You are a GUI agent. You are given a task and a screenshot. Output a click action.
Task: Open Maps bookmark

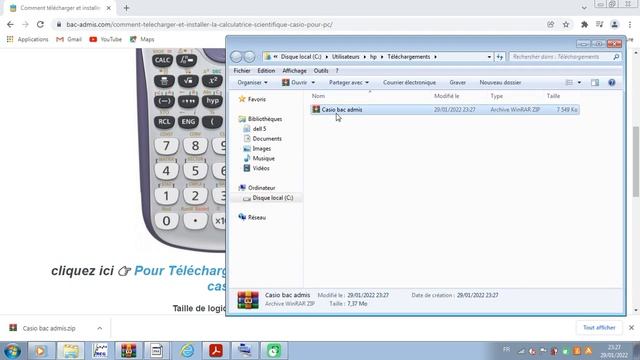142,39
